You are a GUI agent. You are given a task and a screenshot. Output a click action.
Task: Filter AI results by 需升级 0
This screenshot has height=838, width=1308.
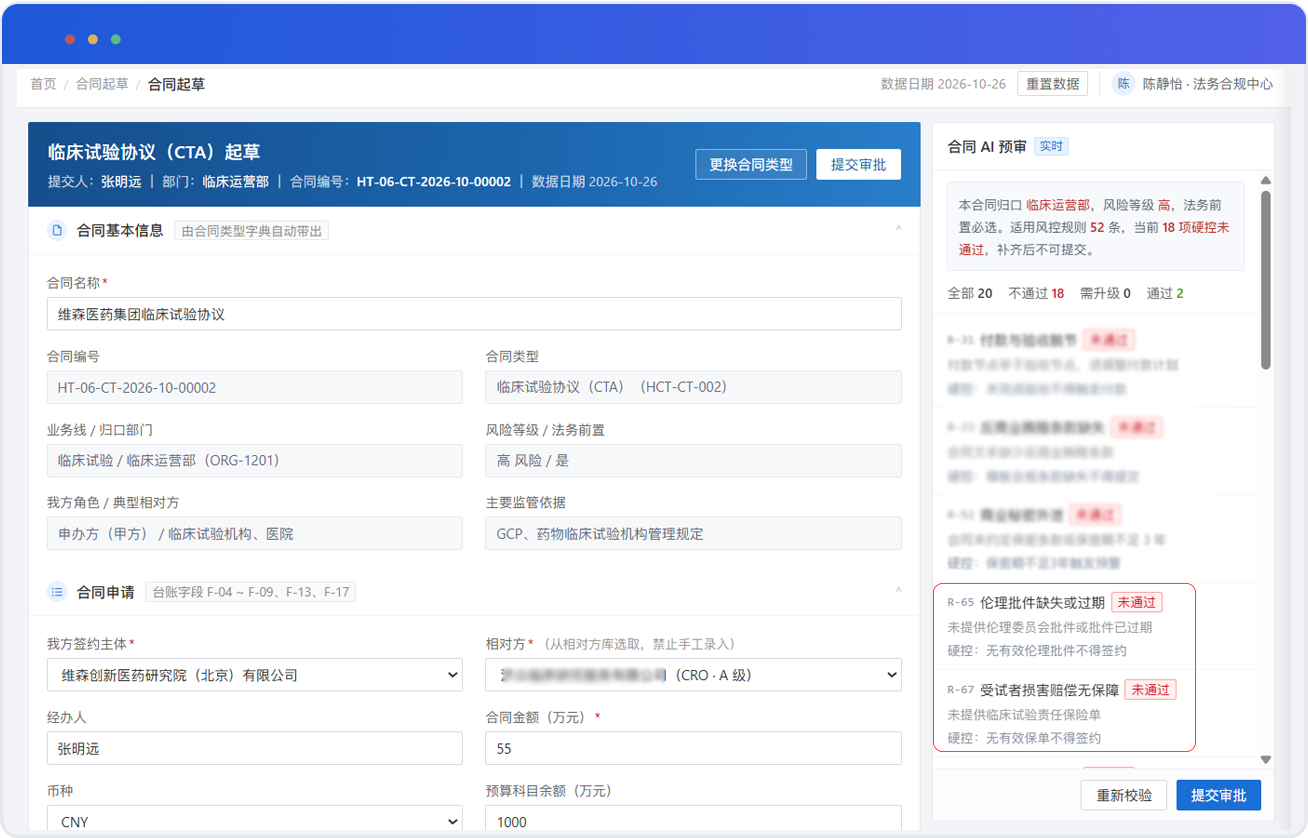click(1105, 293)
